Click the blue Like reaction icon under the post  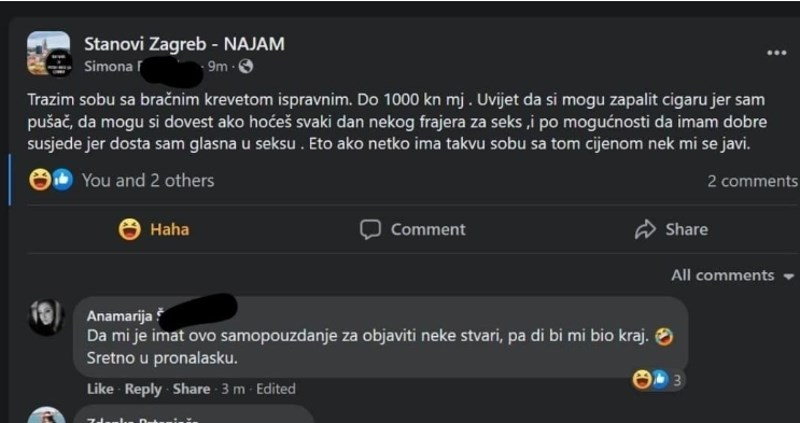click(62, 181)
